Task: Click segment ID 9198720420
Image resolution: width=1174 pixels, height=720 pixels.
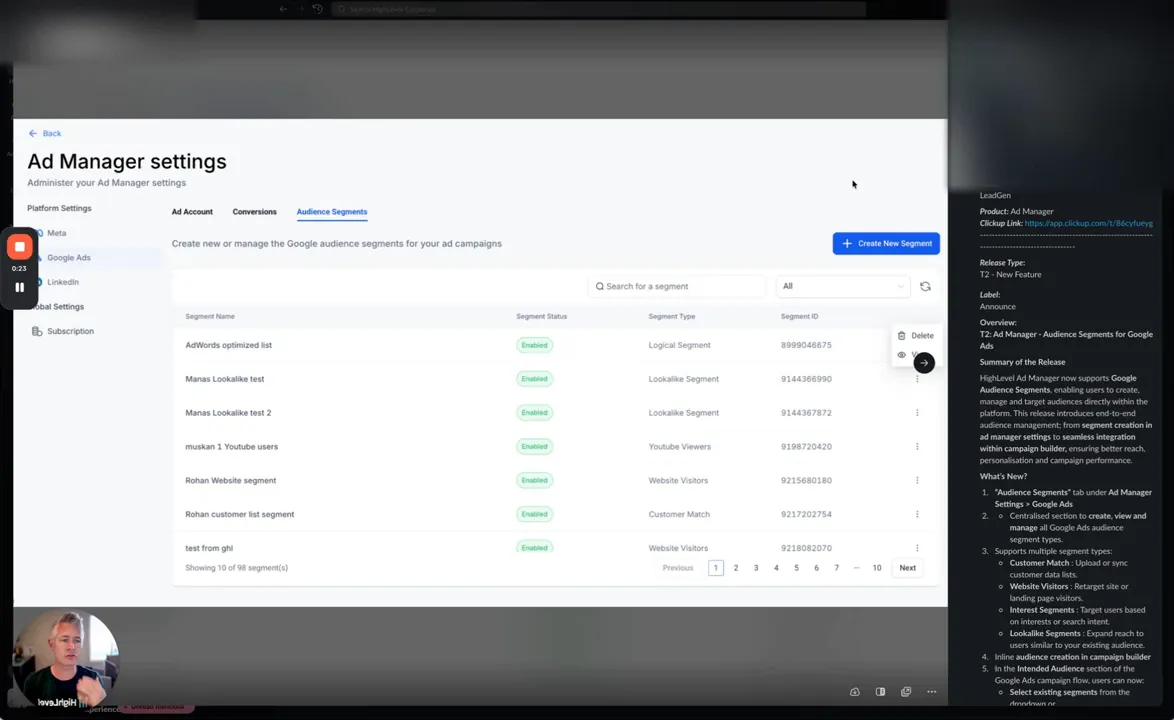Action: (x=806, y=447)
